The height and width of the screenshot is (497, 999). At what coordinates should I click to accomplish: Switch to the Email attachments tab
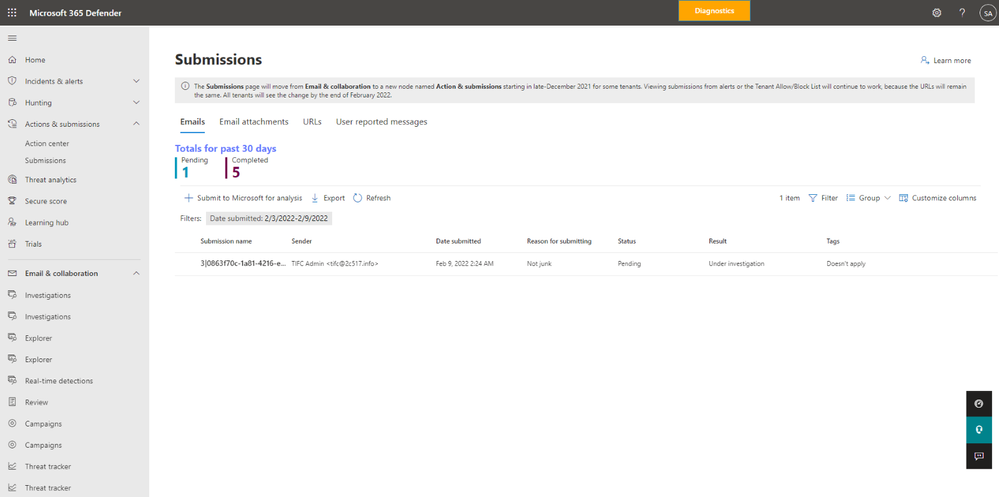[254, 122]
